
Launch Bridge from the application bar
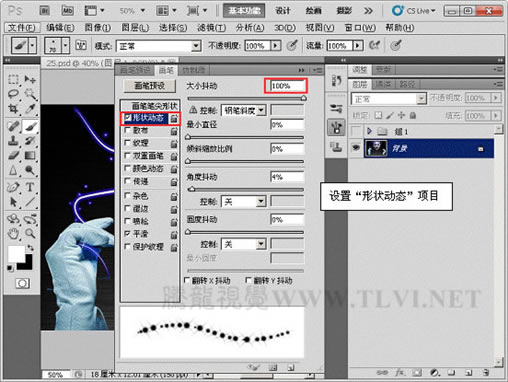click(x=44, y=11)
